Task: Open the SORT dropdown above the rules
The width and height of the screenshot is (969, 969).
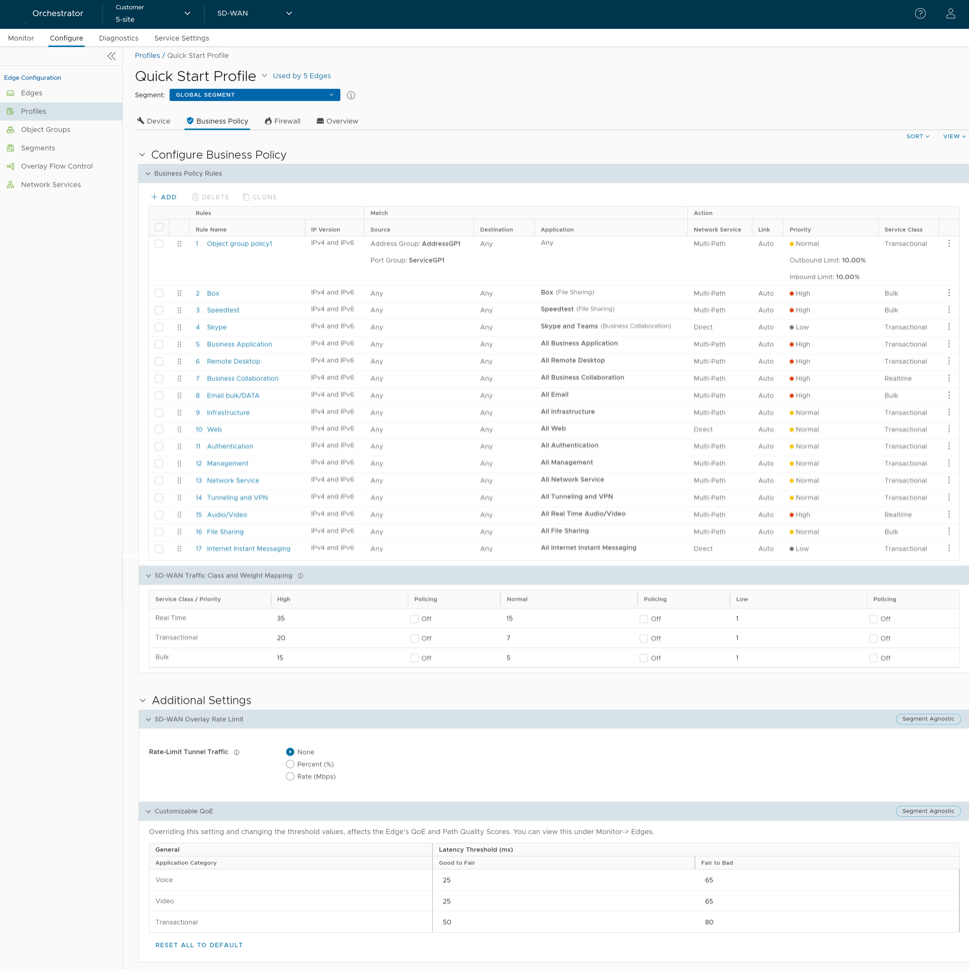Action: click(915, 136)
